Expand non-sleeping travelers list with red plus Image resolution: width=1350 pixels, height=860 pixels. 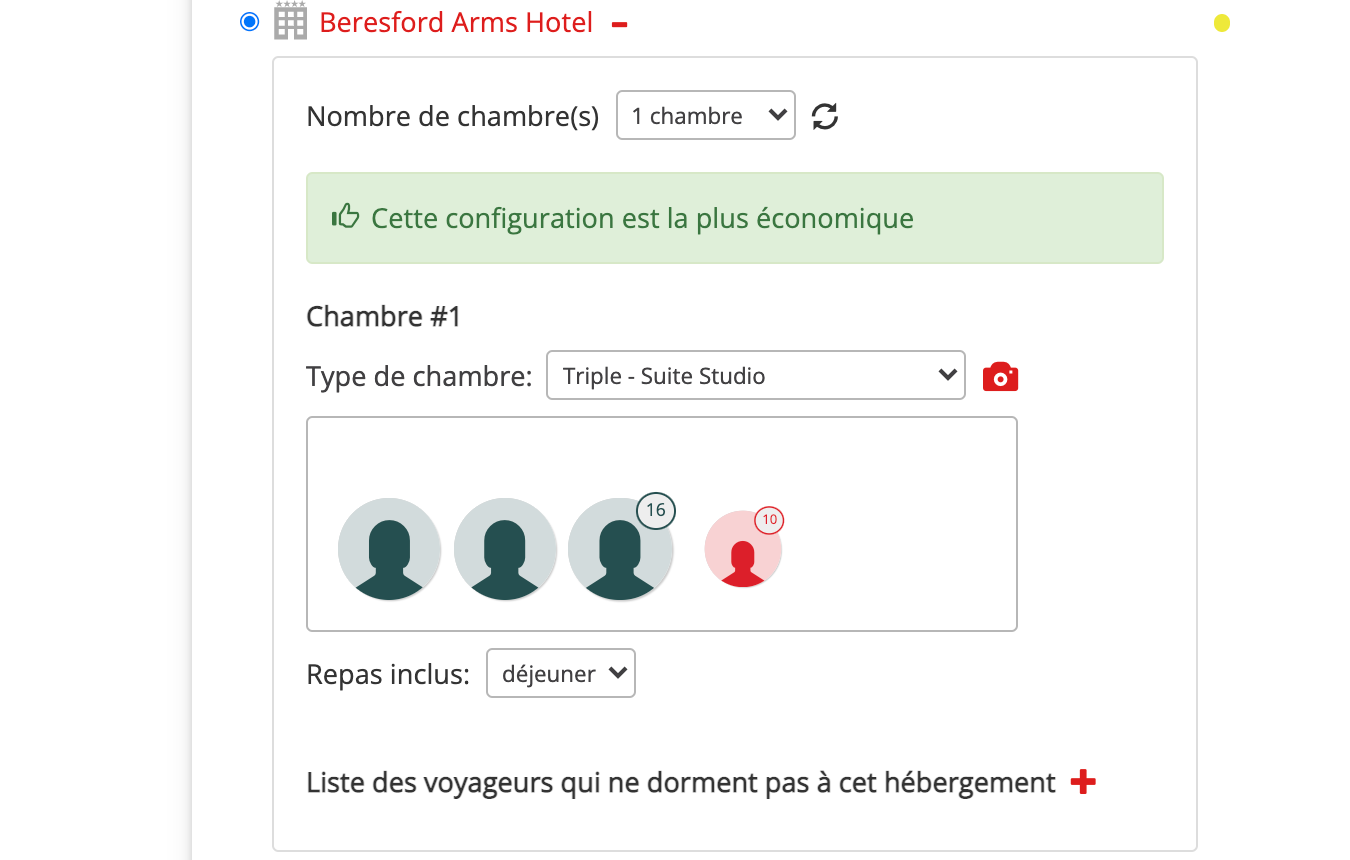tap(1083, 782)
